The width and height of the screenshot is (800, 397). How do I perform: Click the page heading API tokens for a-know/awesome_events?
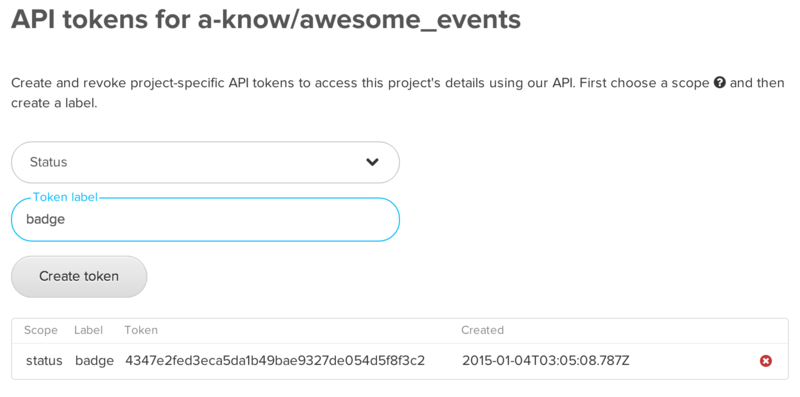(266, 20)
